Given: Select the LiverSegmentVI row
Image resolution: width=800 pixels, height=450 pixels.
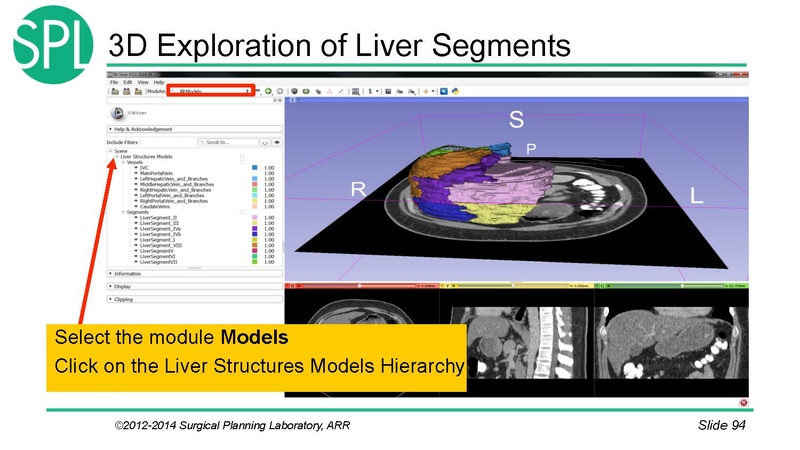Looking at the screenshot, I should (x=158, y=257).
